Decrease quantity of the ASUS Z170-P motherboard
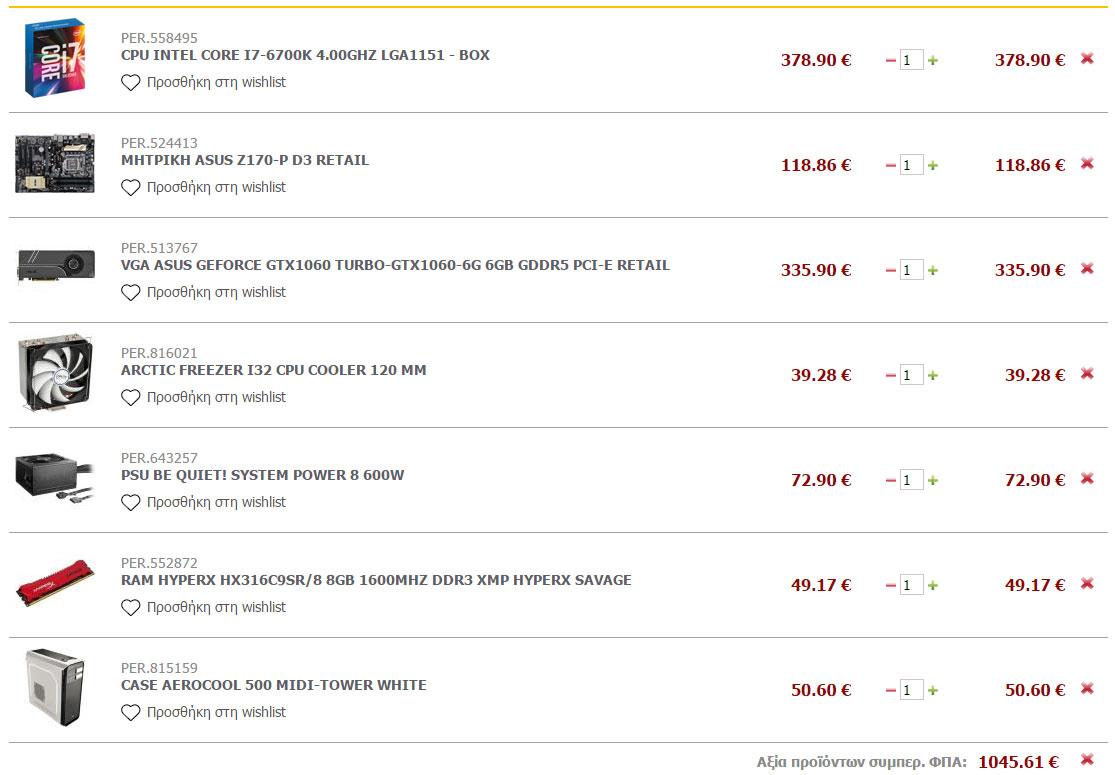 coord(890,165)
